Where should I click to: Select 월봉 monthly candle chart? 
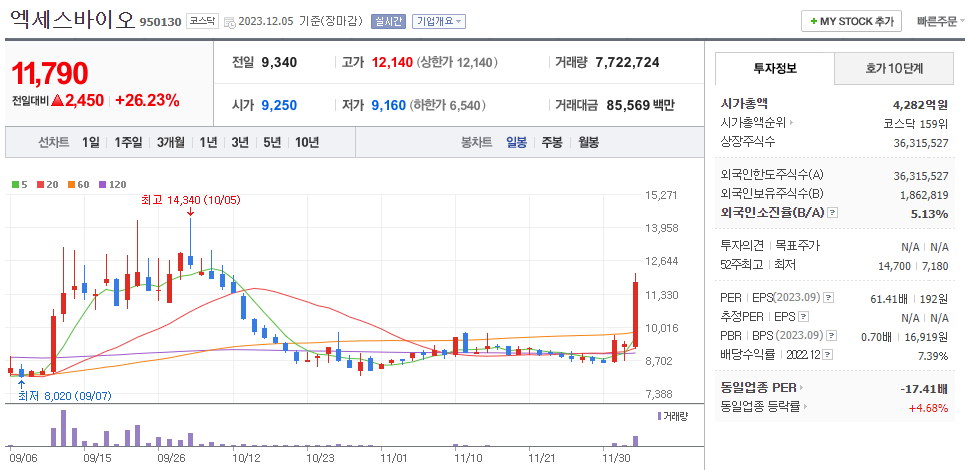coord(588,143)
